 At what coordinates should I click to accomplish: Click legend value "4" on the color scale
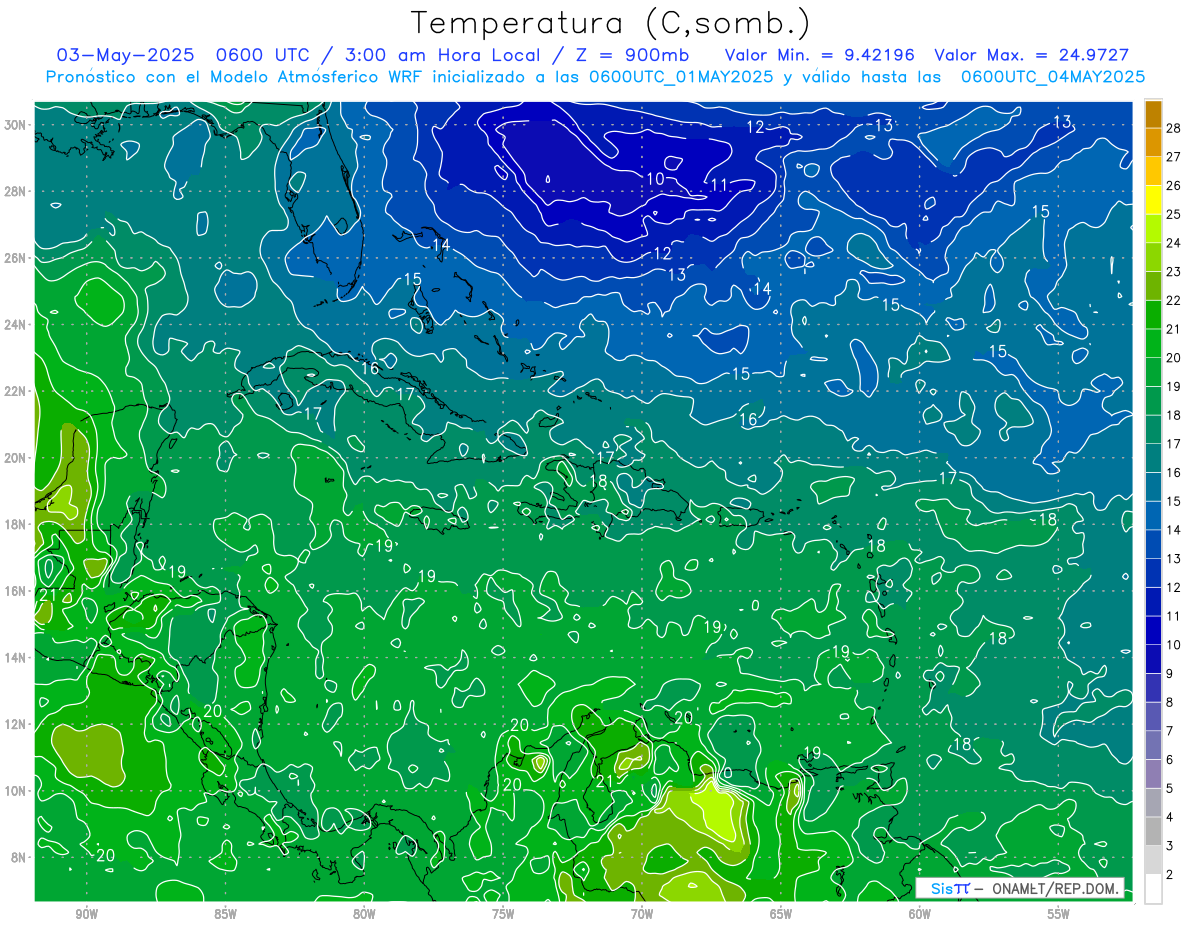pyautogui.click(x=1170, y=817)
